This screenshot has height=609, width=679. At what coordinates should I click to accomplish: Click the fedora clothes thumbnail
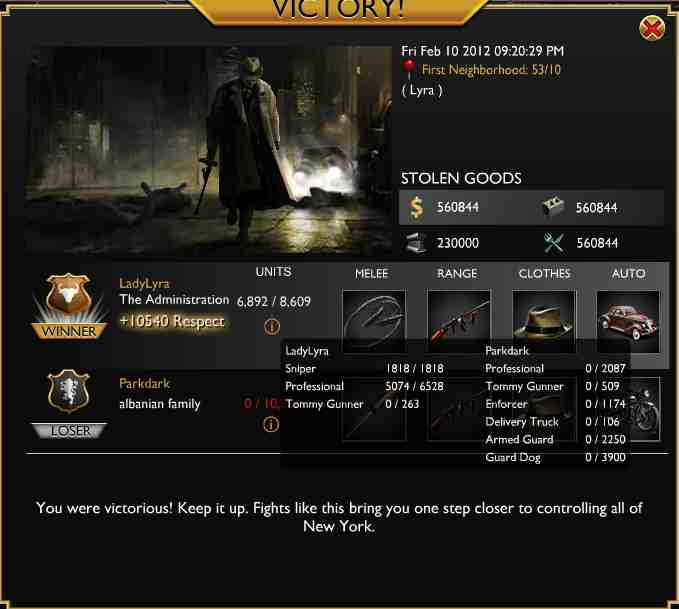point(544,321)
